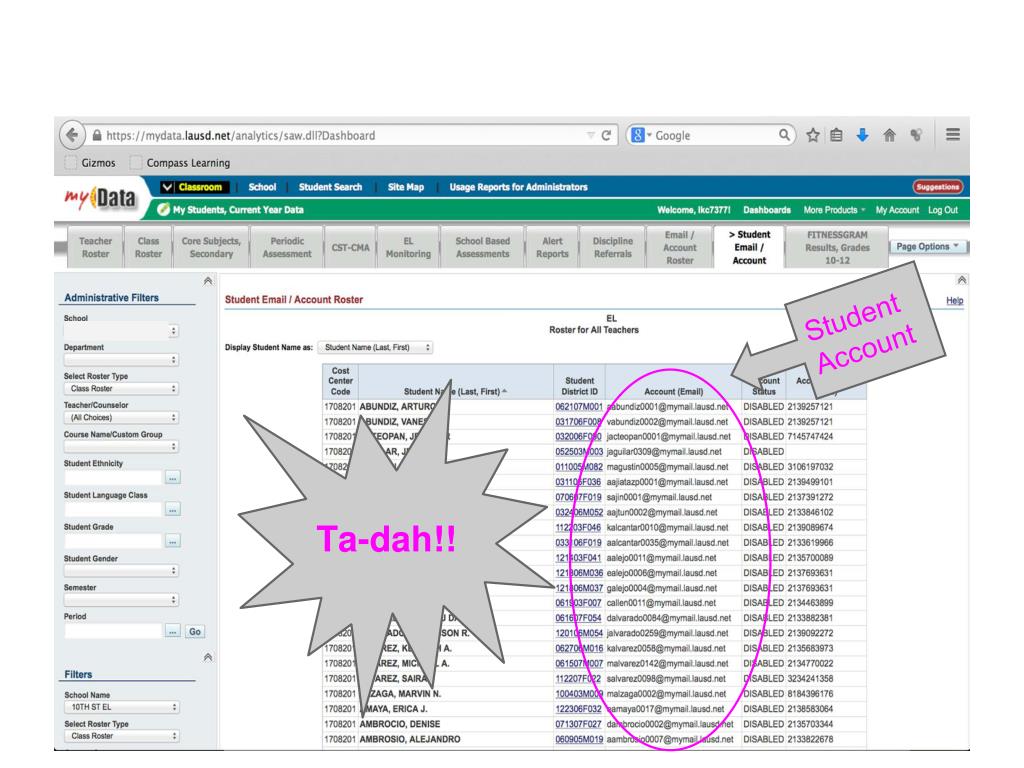Open the Google search engine selector
This screenshot has width=1024, height=768.
[x=641, y=135]
